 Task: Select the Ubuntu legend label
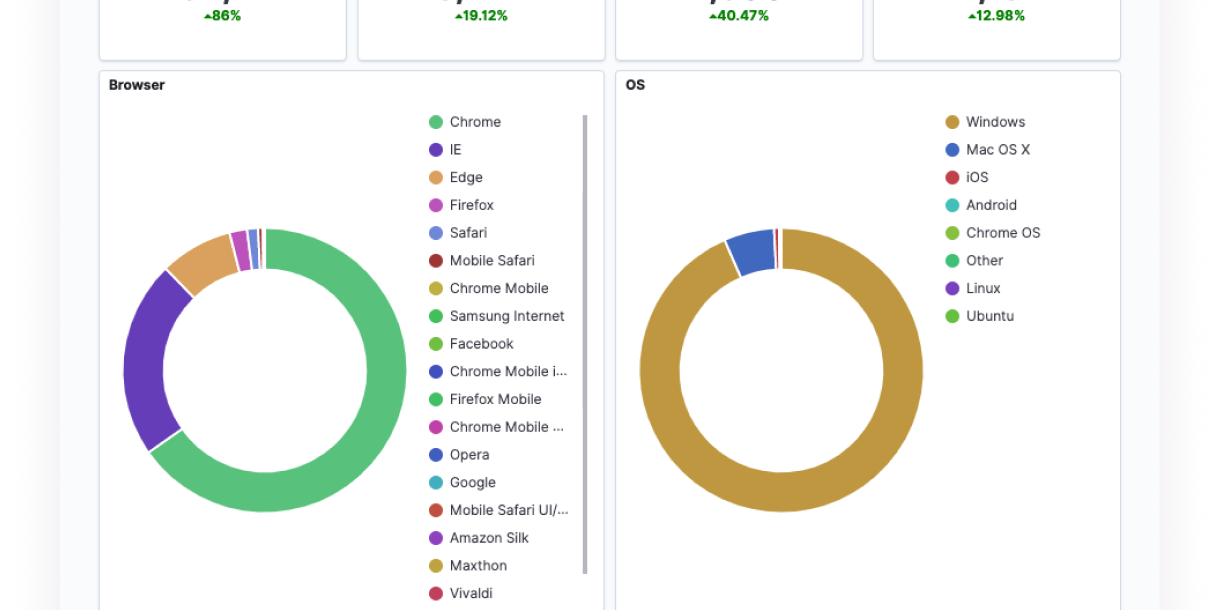click(x=989, y=316)
